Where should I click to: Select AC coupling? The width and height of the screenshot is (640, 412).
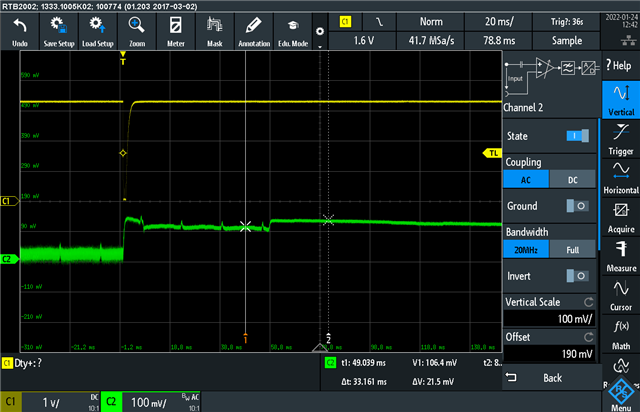pyautogui.click(x=526, y=180)
